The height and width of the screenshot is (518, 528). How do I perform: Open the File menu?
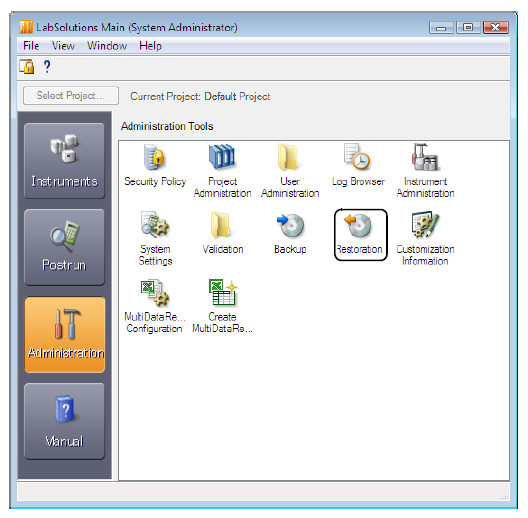(31, 46)
